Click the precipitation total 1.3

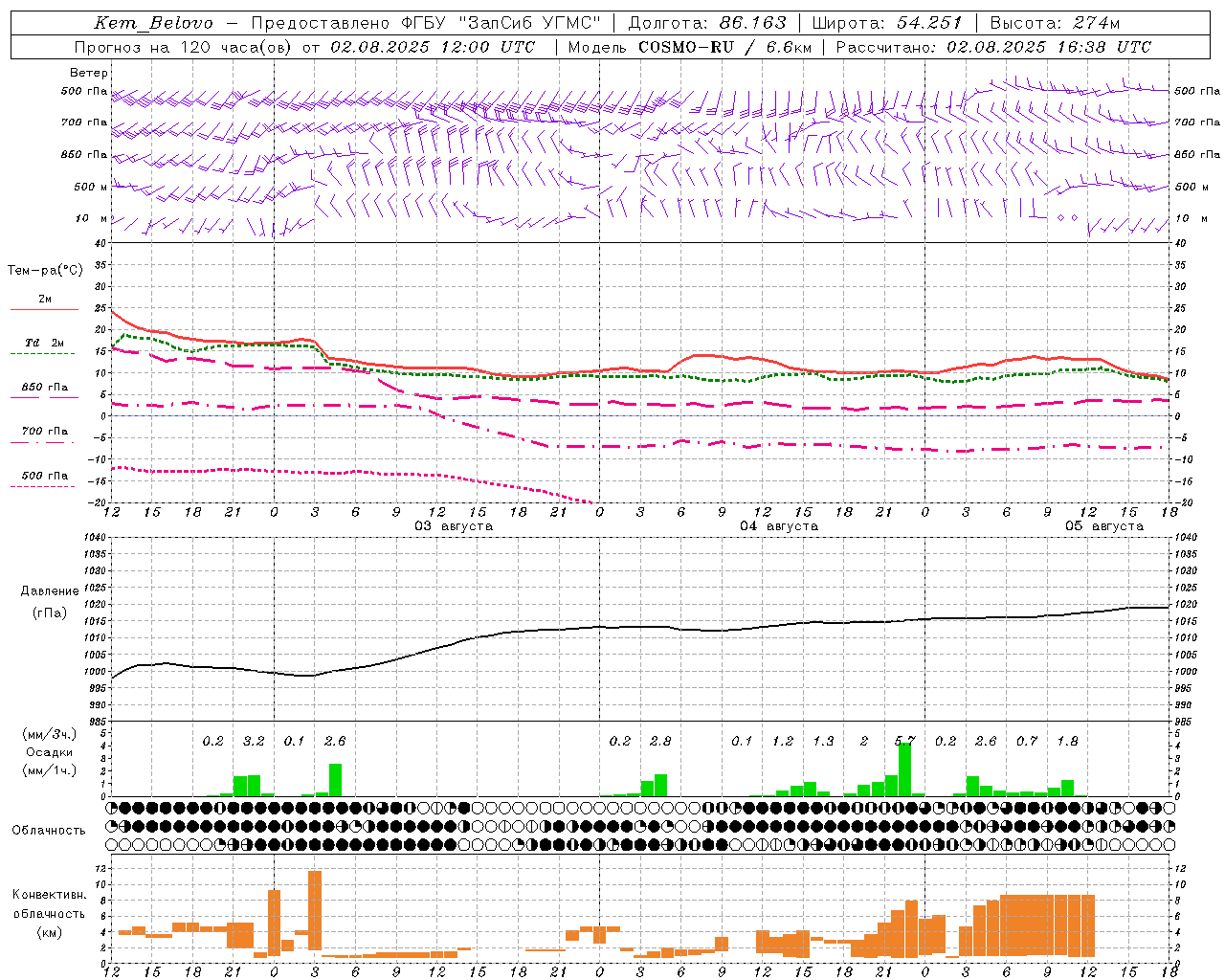(x=823, y=742)
